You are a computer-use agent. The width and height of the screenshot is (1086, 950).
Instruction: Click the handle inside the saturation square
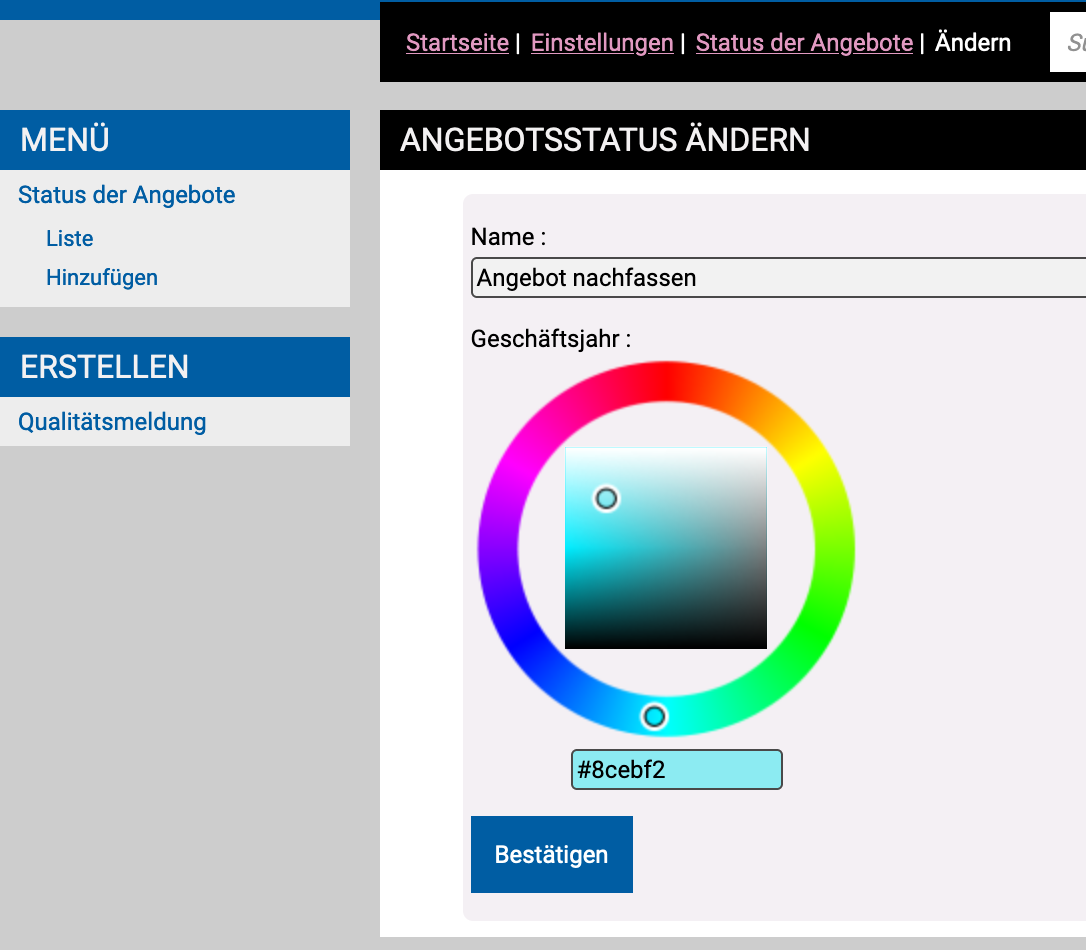tap(606, 498)
